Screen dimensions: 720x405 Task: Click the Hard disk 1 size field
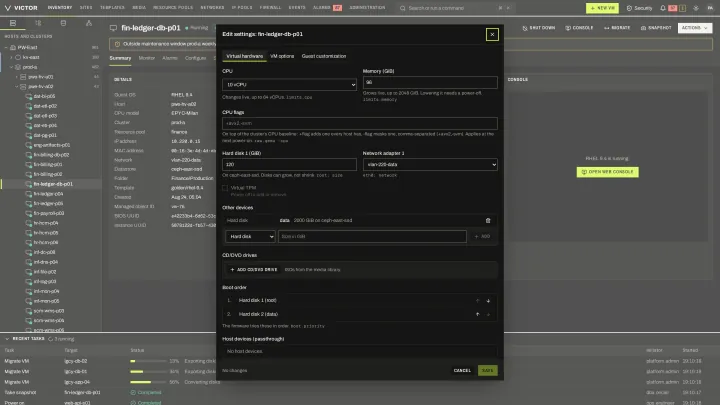[x=289, y=164]
